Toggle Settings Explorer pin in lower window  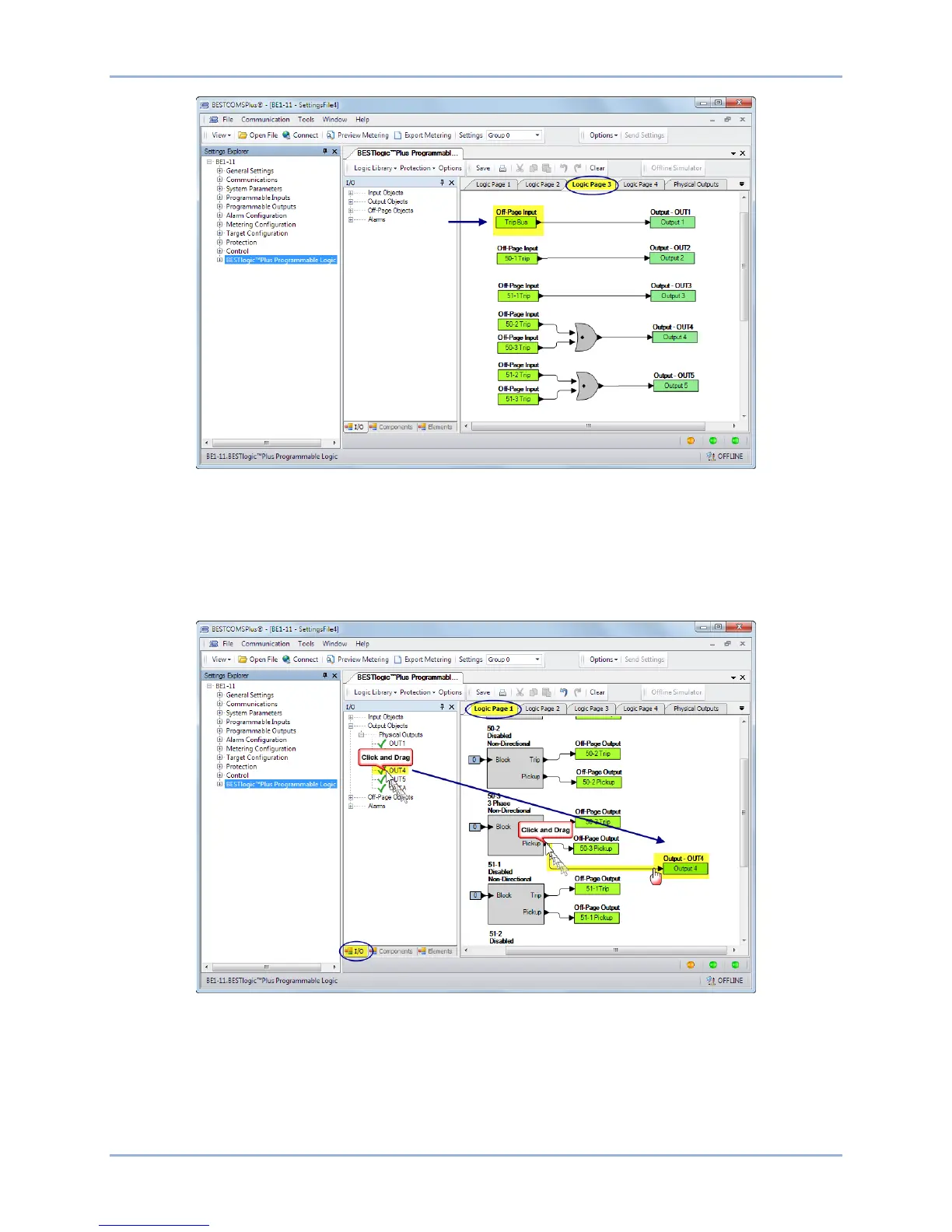point(325,676)
